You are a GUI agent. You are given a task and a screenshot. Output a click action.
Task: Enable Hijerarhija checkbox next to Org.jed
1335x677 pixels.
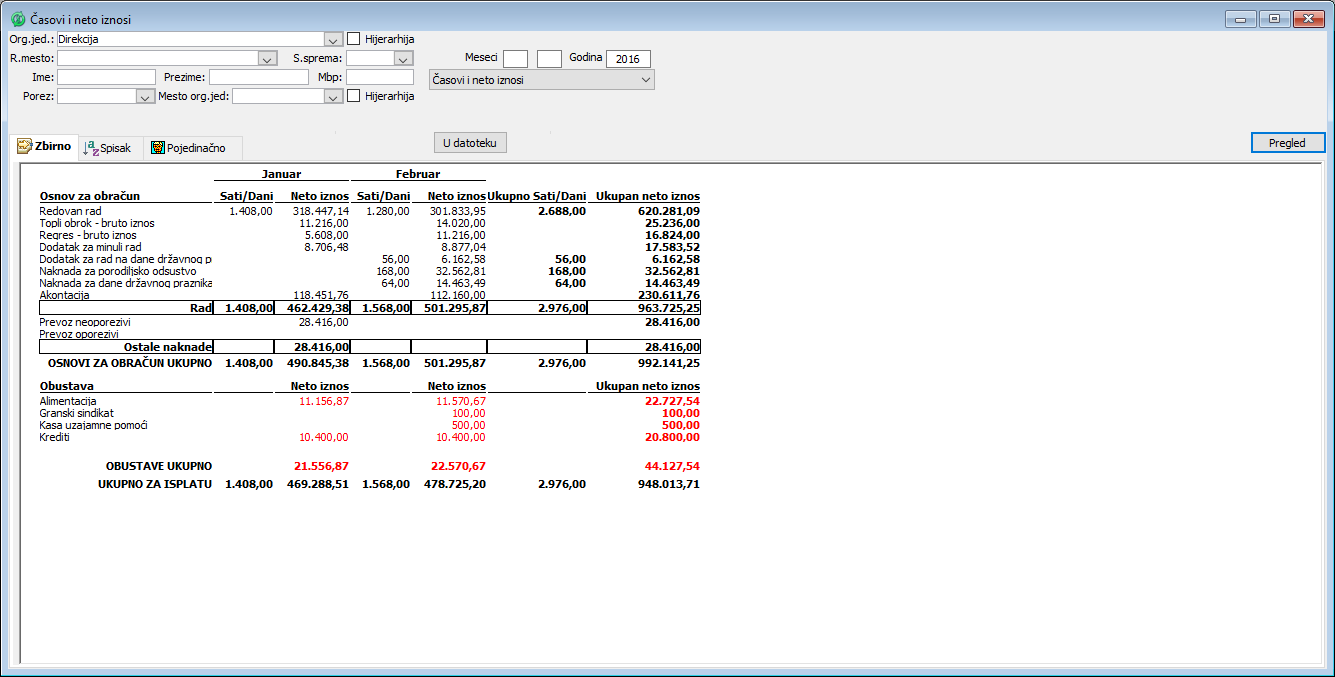click(354, 39)
